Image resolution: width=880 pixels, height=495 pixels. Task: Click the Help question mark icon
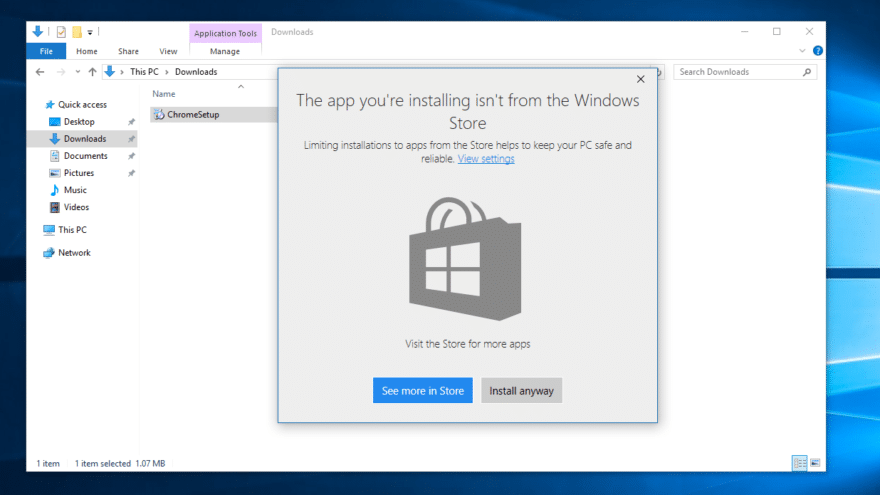818,51
